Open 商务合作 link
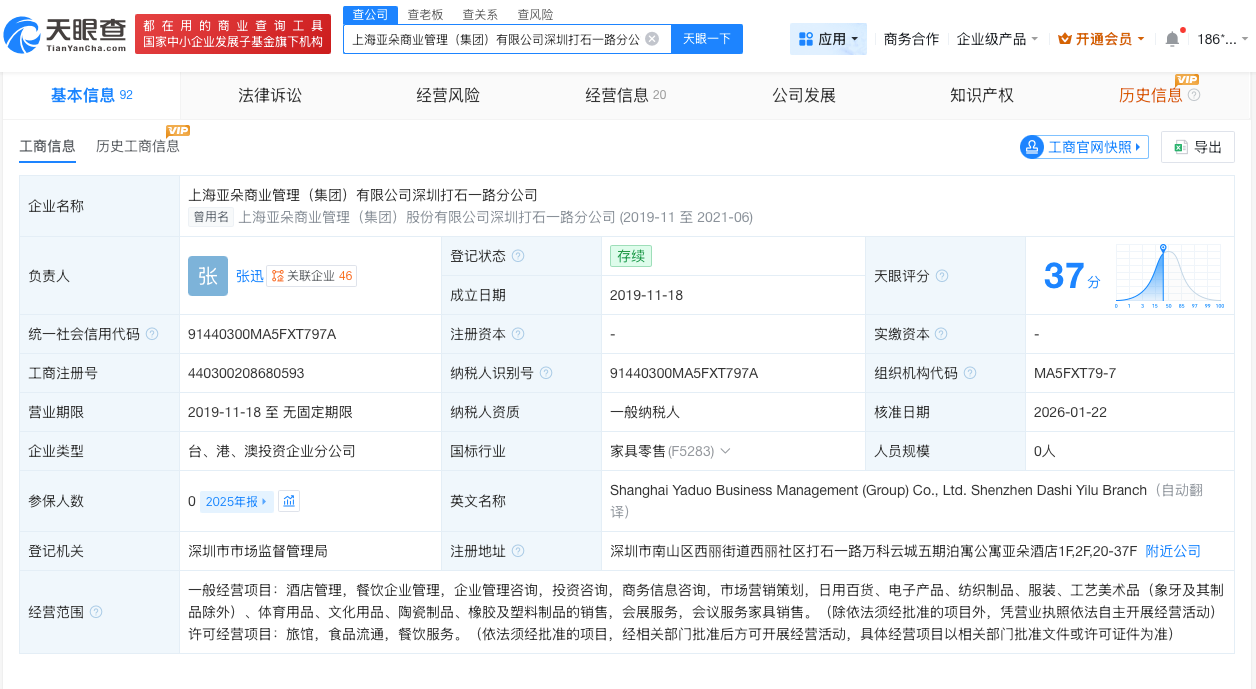1256x689 pixels. click(911, 39)
